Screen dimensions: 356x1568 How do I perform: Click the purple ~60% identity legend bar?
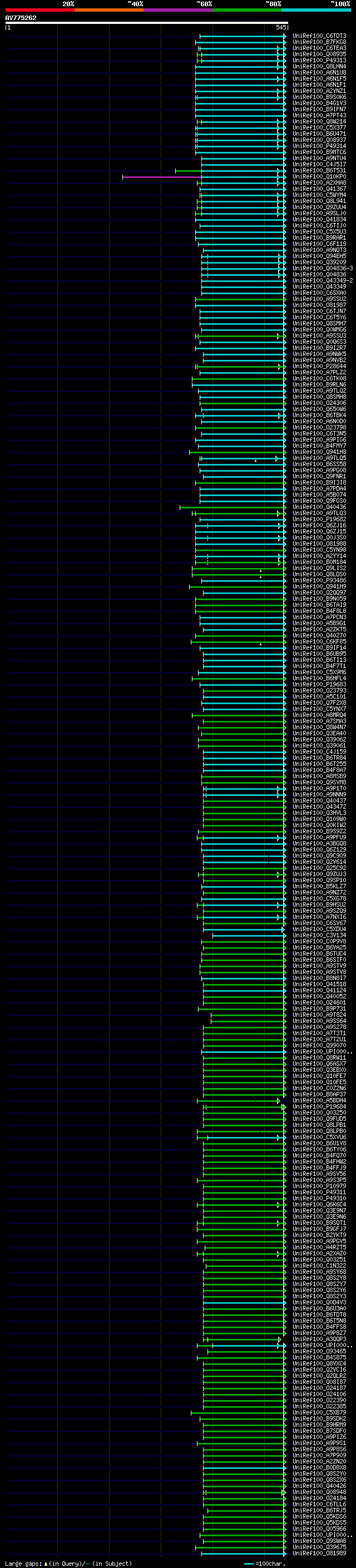[179, 10]
